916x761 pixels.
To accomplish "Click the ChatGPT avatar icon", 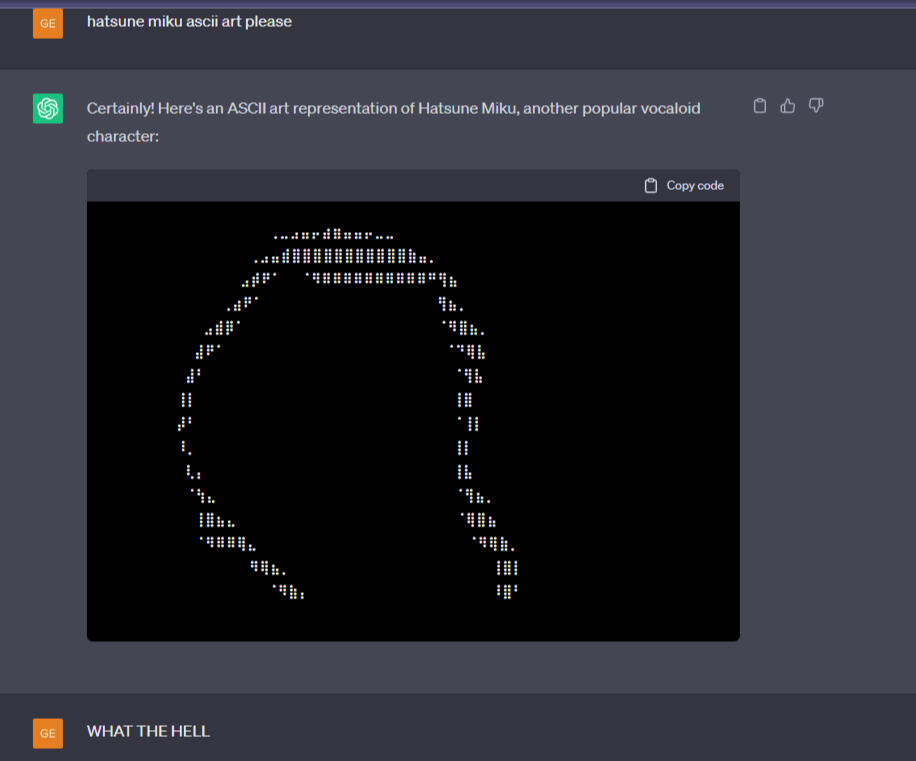I will [48, 109].
